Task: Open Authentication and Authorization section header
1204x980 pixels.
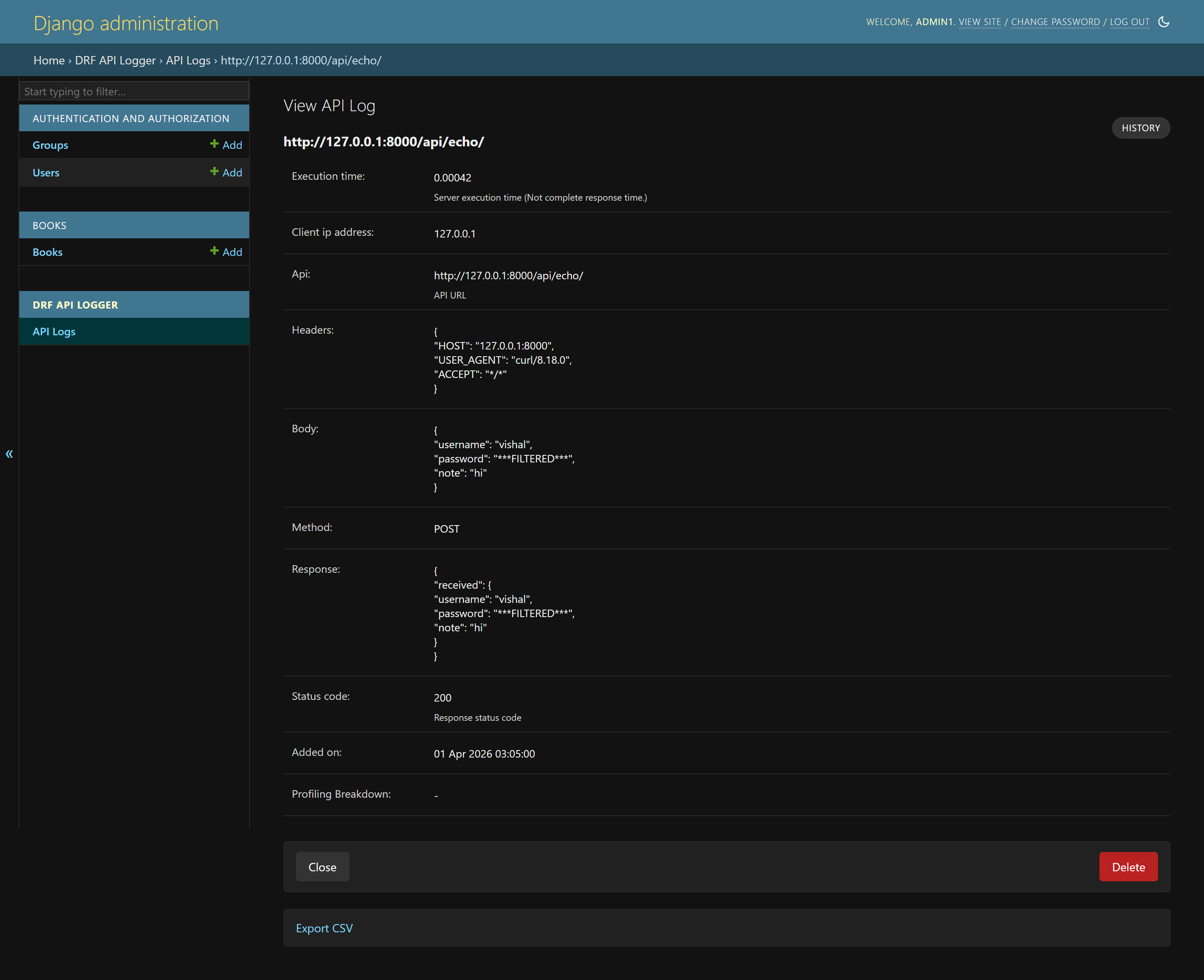Action: (131, 119)
